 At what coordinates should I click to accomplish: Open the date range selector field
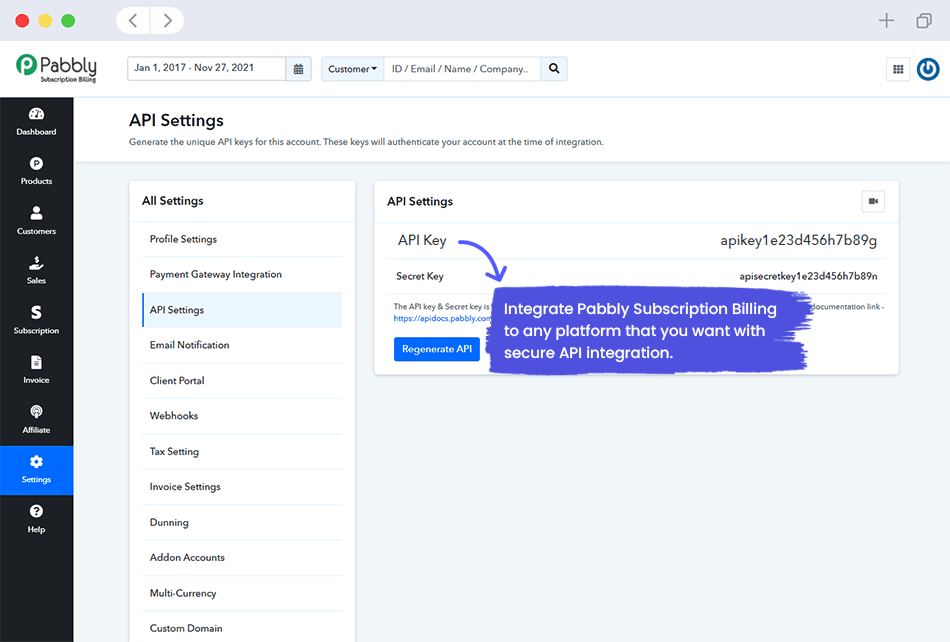pyautogui.click(x=205, y=69)
